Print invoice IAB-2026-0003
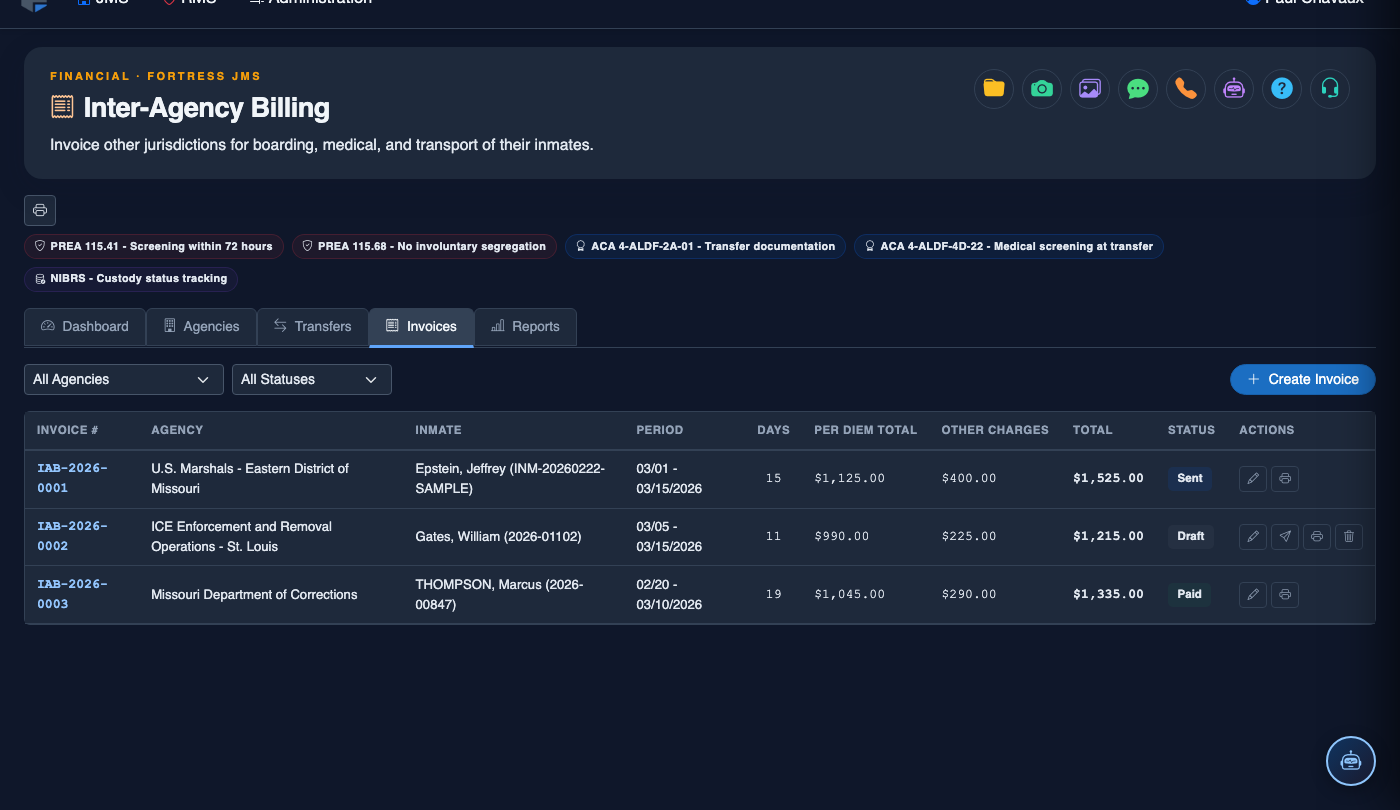 pyautogui.click(x=1285, y=595)
